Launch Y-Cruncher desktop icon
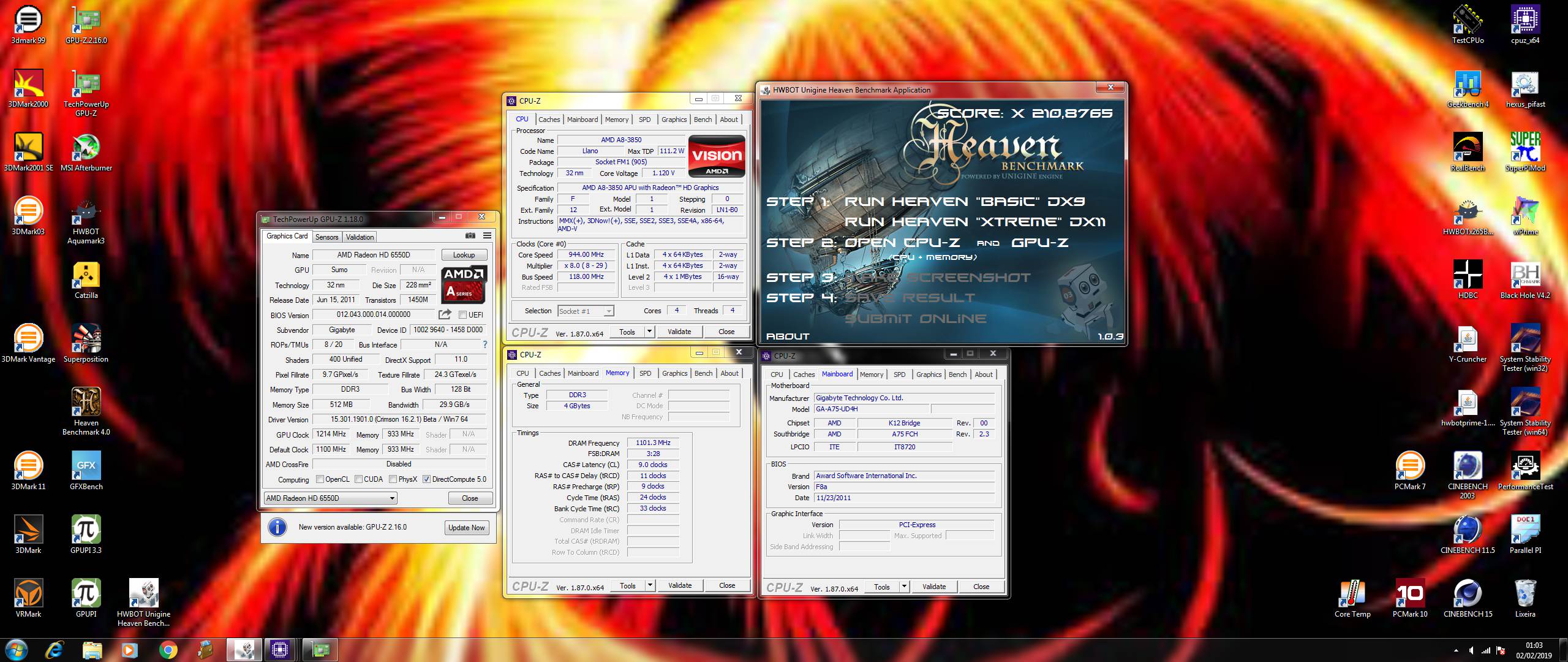 tap(1468, 343)
